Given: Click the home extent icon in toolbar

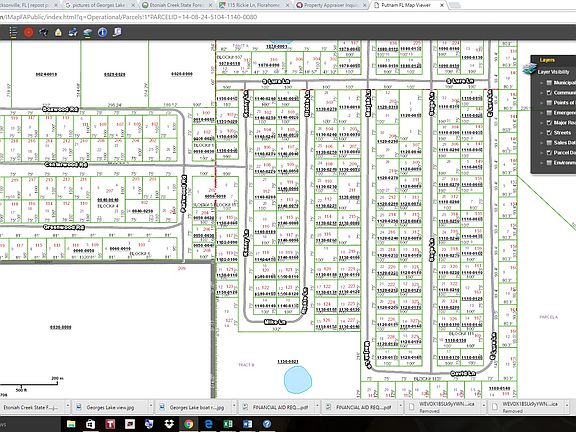Looking at the screenshot, I should tap(58, 32).
